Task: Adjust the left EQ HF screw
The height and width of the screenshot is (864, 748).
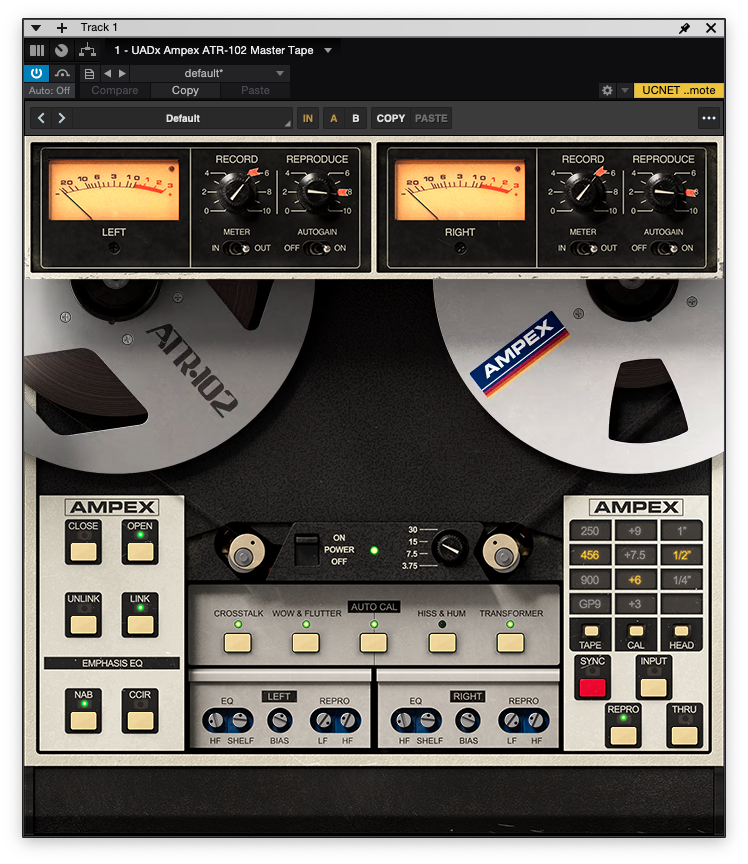Action: click(x=216, y=720)
